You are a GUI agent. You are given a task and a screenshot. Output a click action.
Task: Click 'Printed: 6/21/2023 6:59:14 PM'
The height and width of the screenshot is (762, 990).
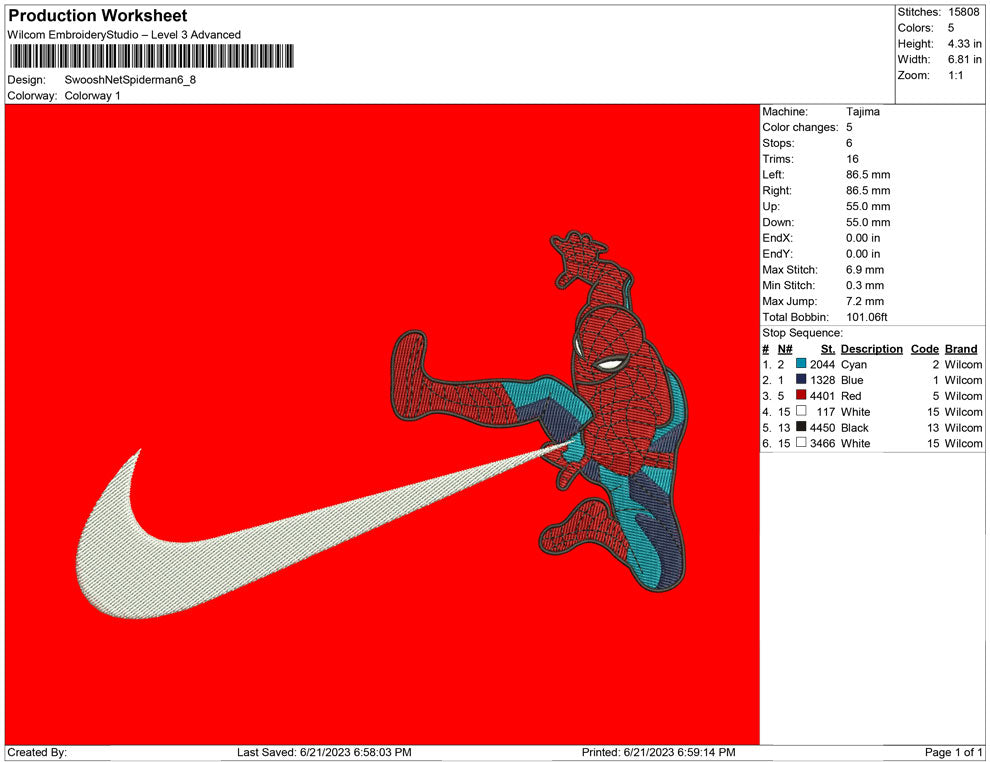coord(659,752)
